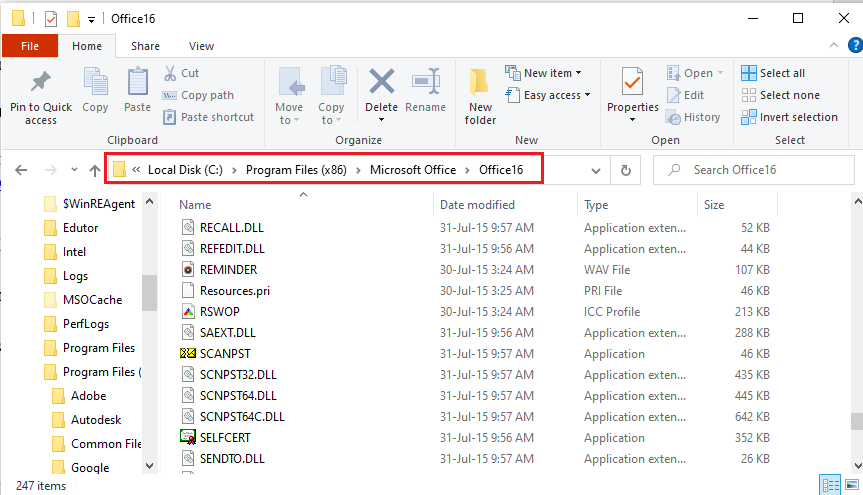Click the Move to icon
863x495 pixels.
[290, 82]
